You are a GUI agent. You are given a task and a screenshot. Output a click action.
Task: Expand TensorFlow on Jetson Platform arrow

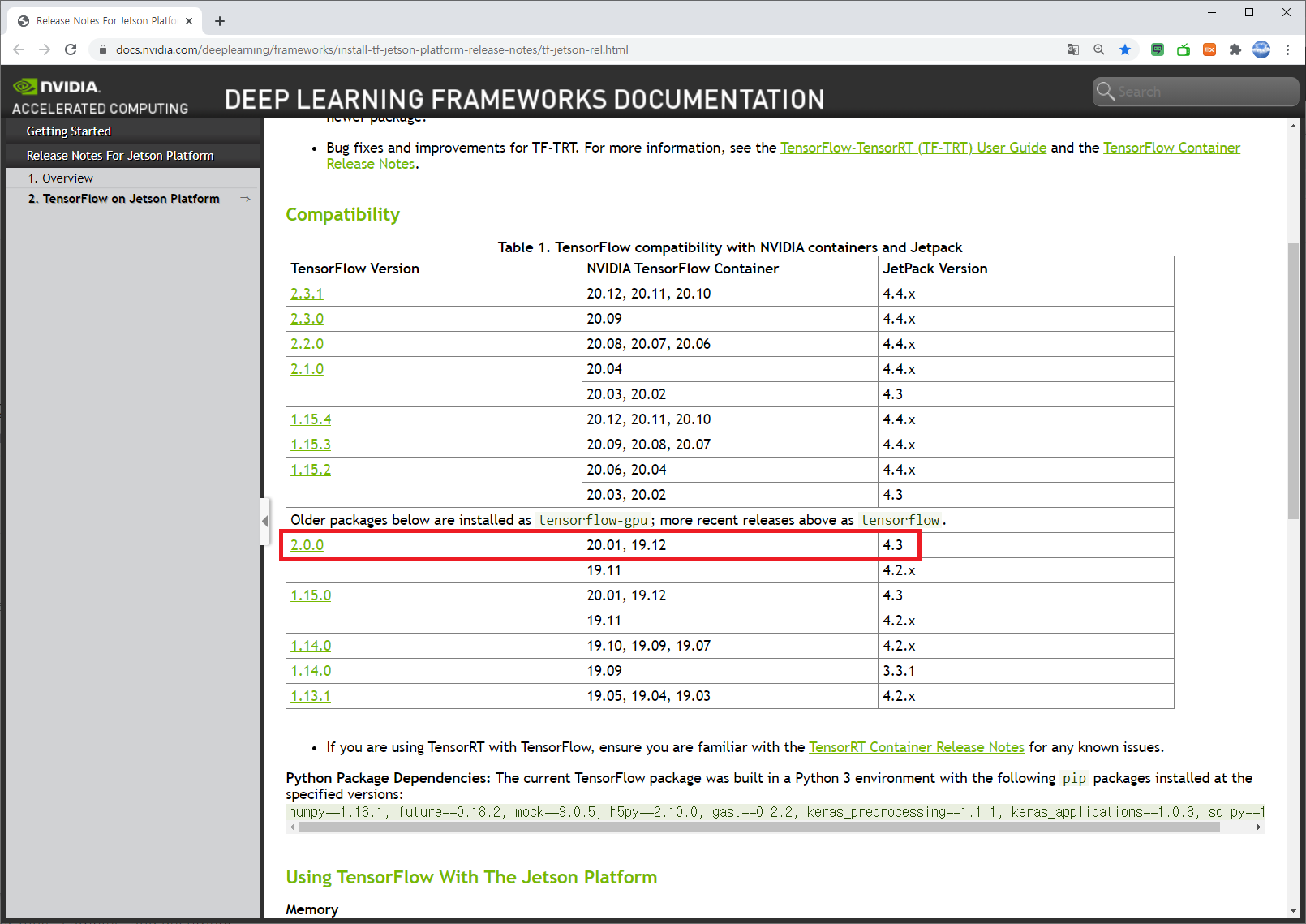(x=245, y=199)
